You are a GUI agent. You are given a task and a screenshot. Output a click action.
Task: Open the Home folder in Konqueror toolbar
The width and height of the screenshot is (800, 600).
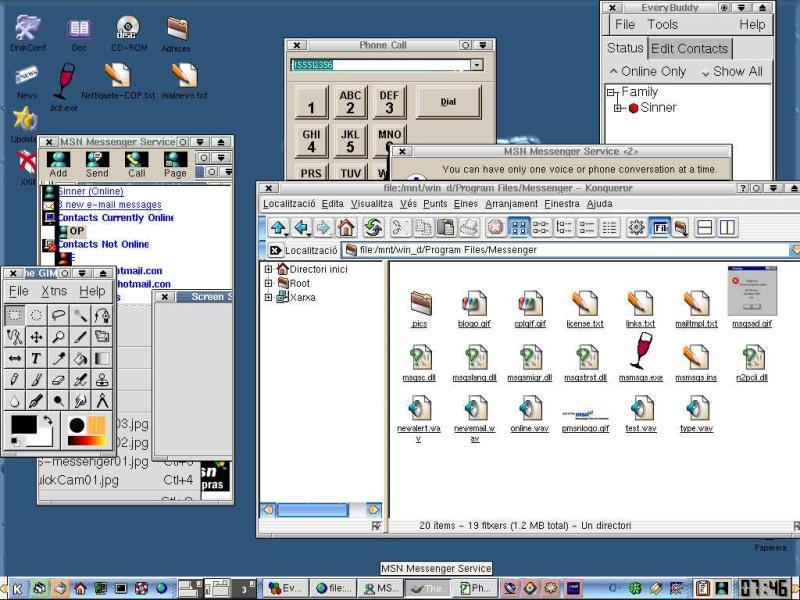(x=346, y=228)
